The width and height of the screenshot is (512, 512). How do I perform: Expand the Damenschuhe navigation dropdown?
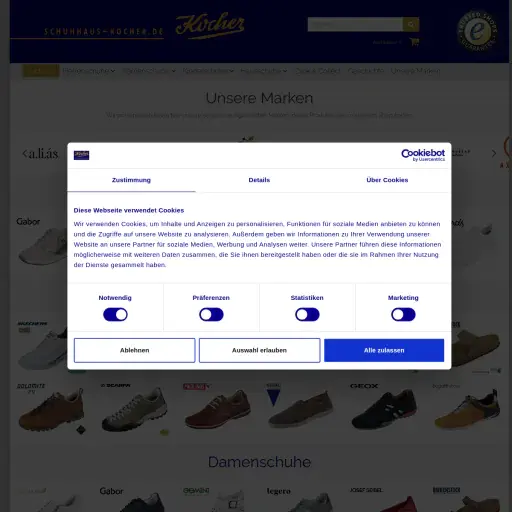(89, 71)
